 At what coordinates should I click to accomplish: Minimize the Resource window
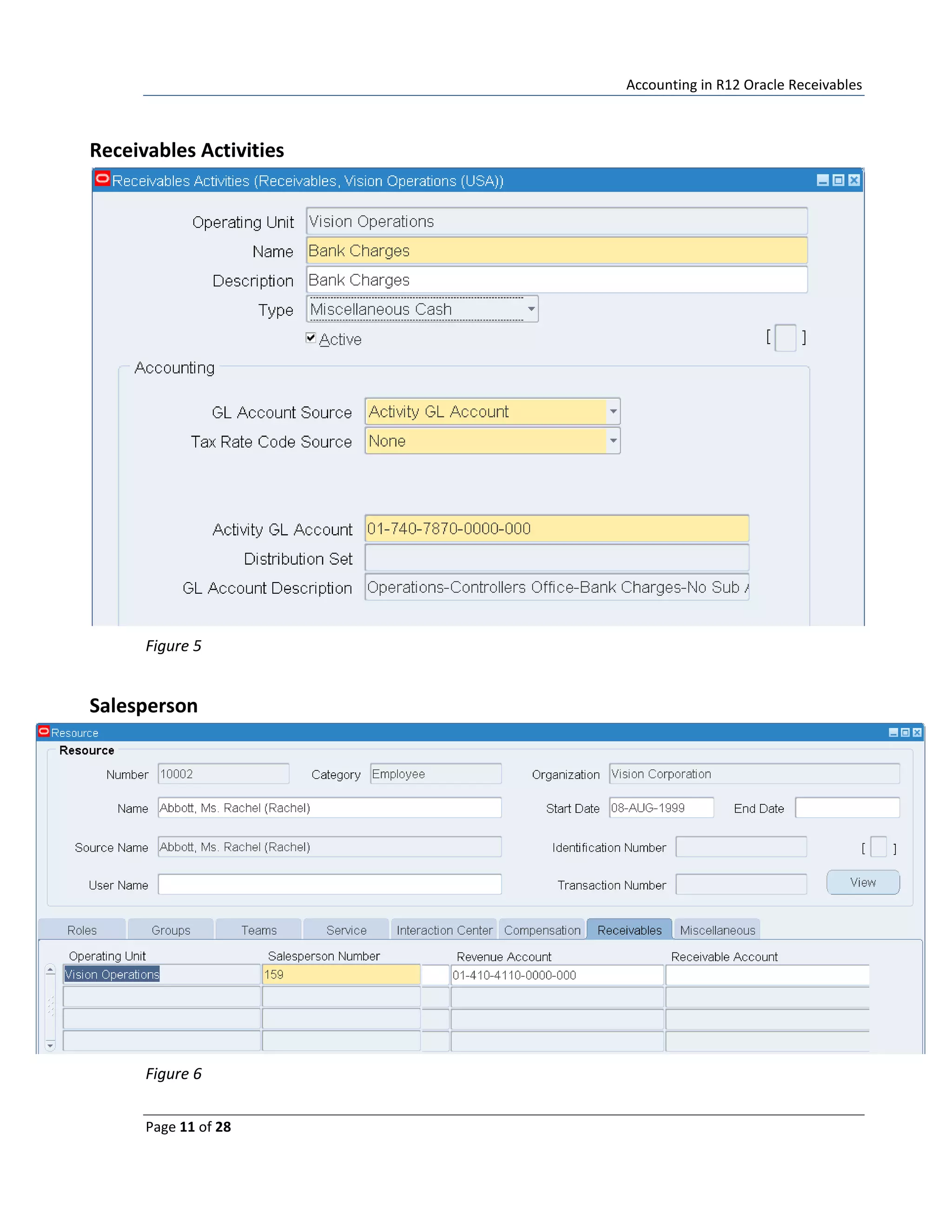[x=893, y=732]
